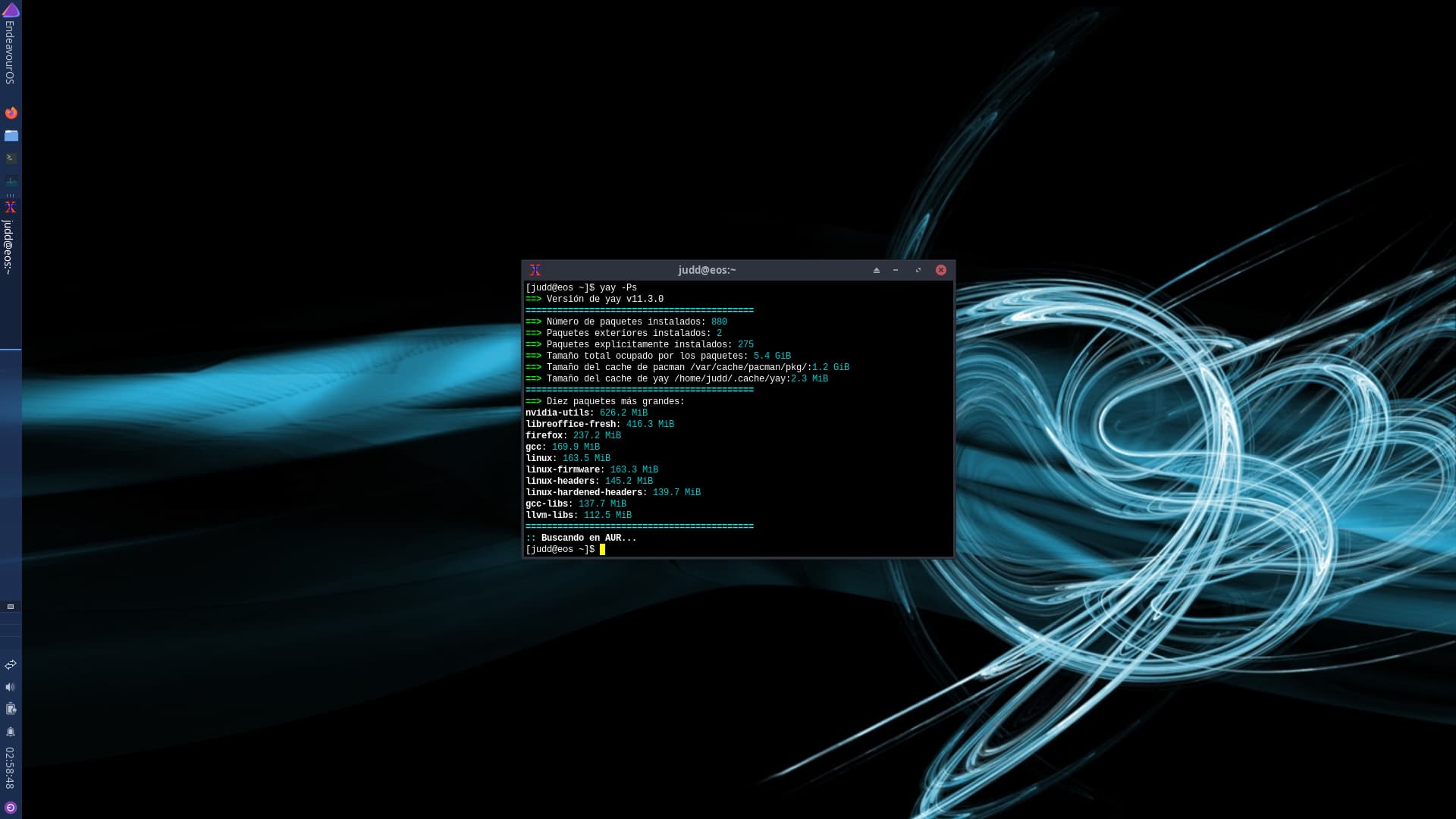Minimize the judd@eos terminal window
1456x819 pixels.
click(x=896, y=270)
